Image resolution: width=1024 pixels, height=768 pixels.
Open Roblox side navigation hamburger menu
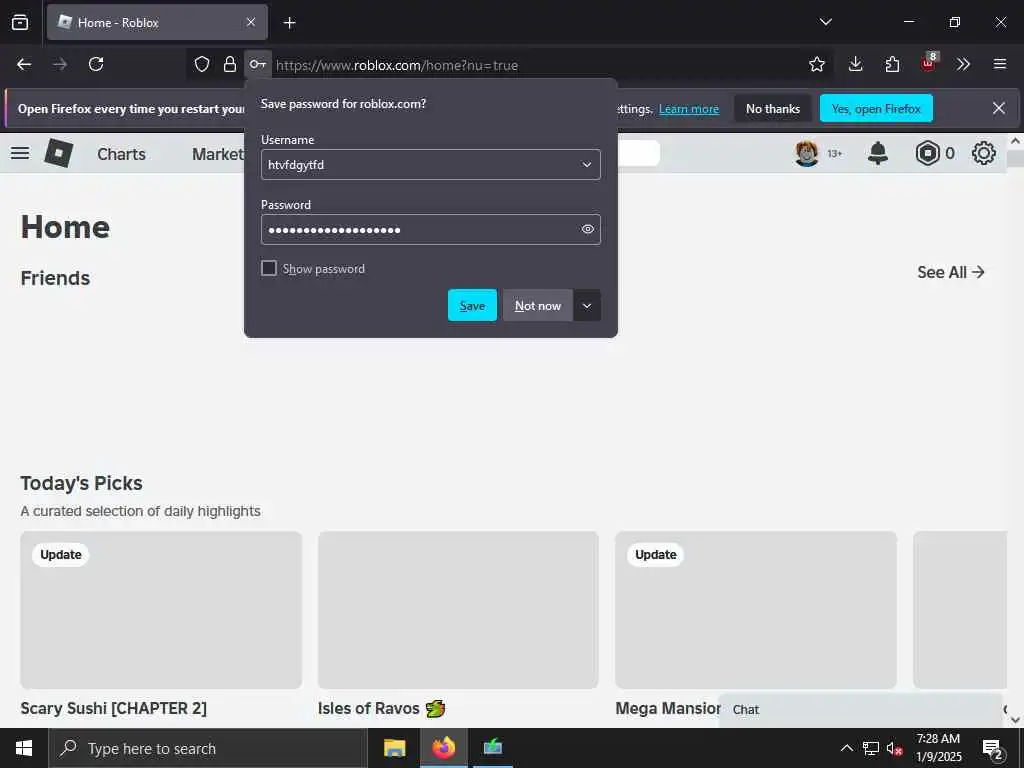pyautogui.click(x=20, y=153)
